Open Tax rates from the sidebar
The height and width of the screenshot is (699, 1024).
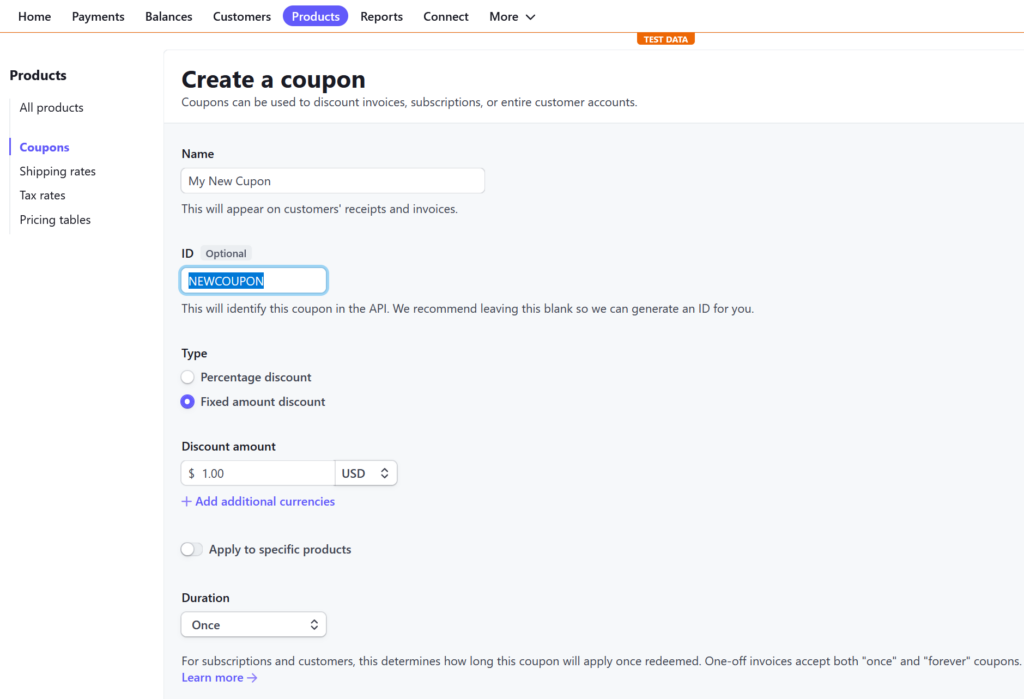[x=42, y=195]
